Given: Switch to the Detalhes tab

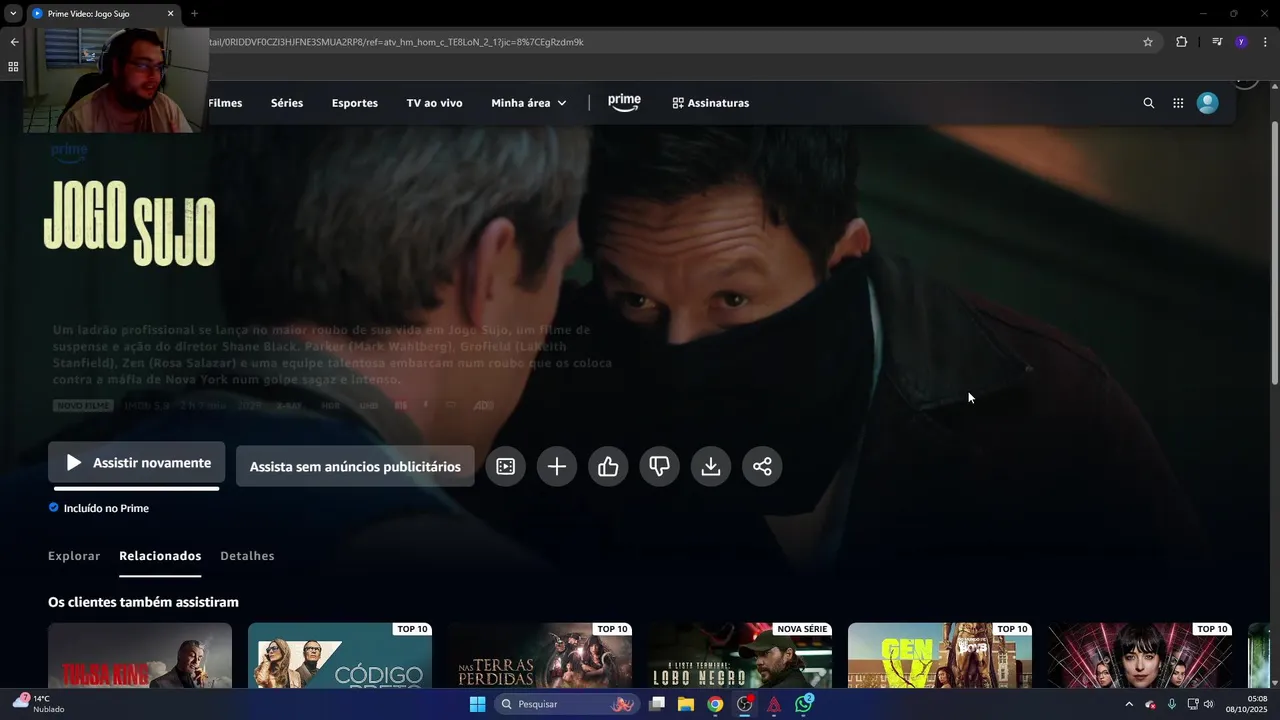Looking at the screenshot, I should click(x=247, y=556).
